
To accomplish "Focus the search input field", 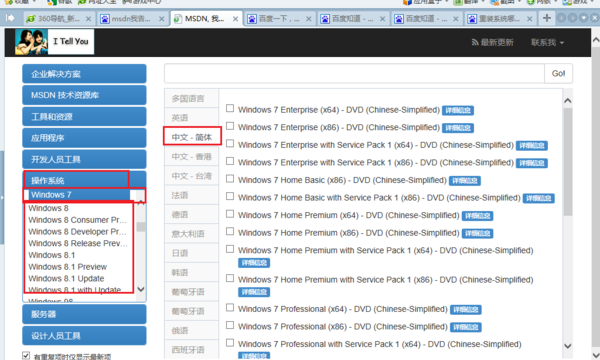I will [x=354, y=73].
